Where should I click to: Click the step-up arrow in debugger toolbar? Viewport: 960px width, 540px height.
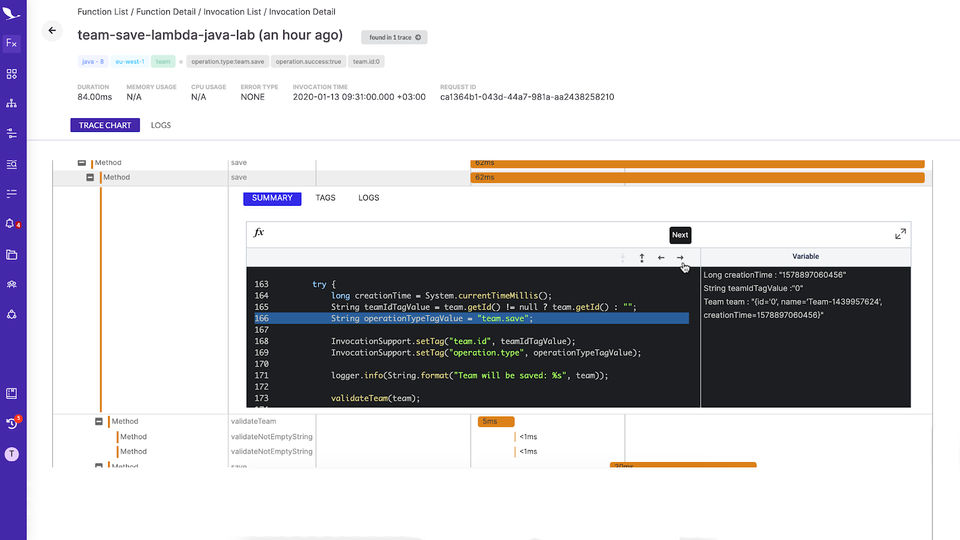tap(642, 258)
